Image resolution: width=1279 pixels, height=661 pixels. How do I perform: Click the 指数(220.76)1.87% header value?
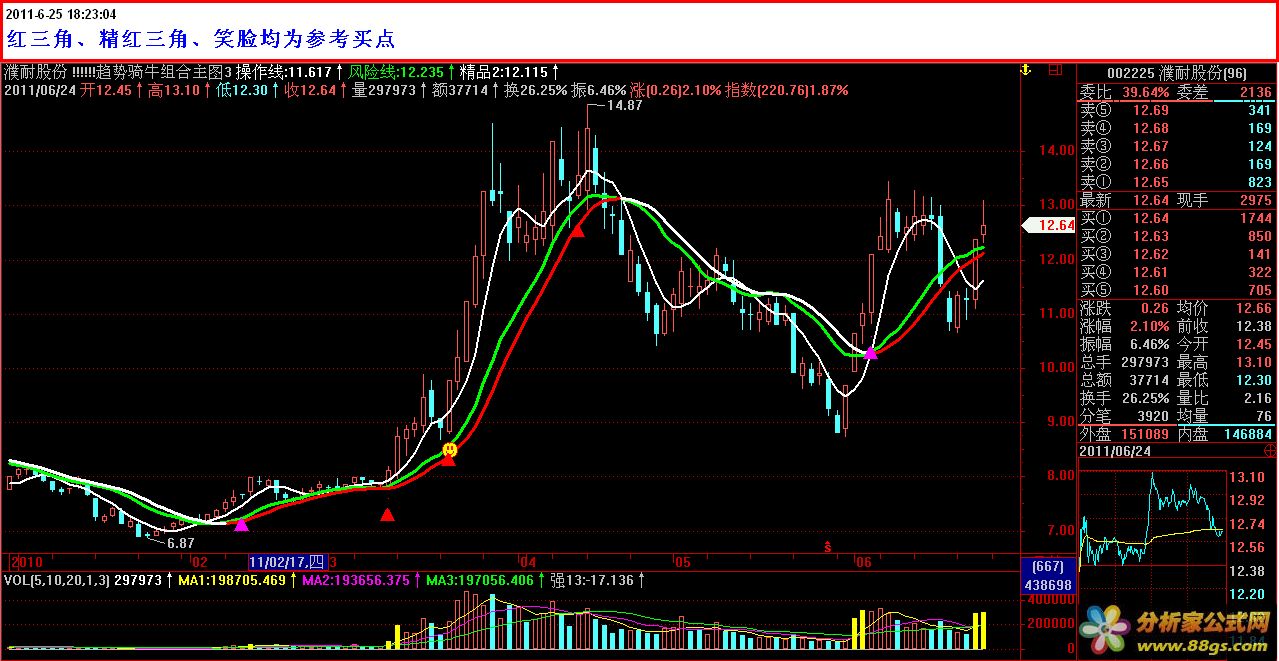click(786, 90)
